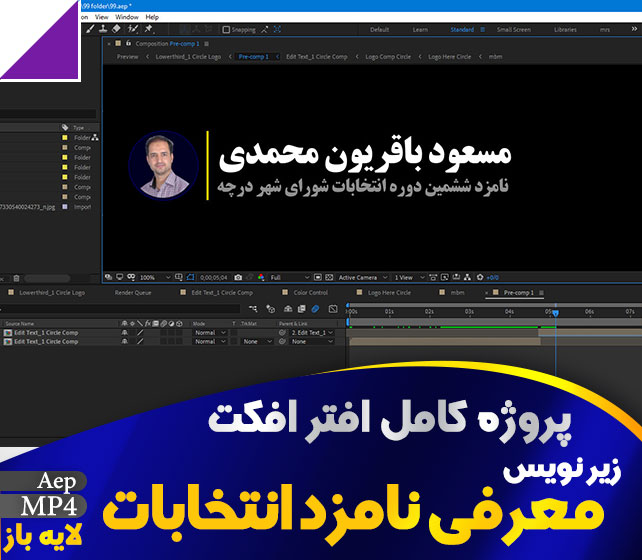Open the Window menu
This screenshot has width=642, height=560.
click(127, 17)
